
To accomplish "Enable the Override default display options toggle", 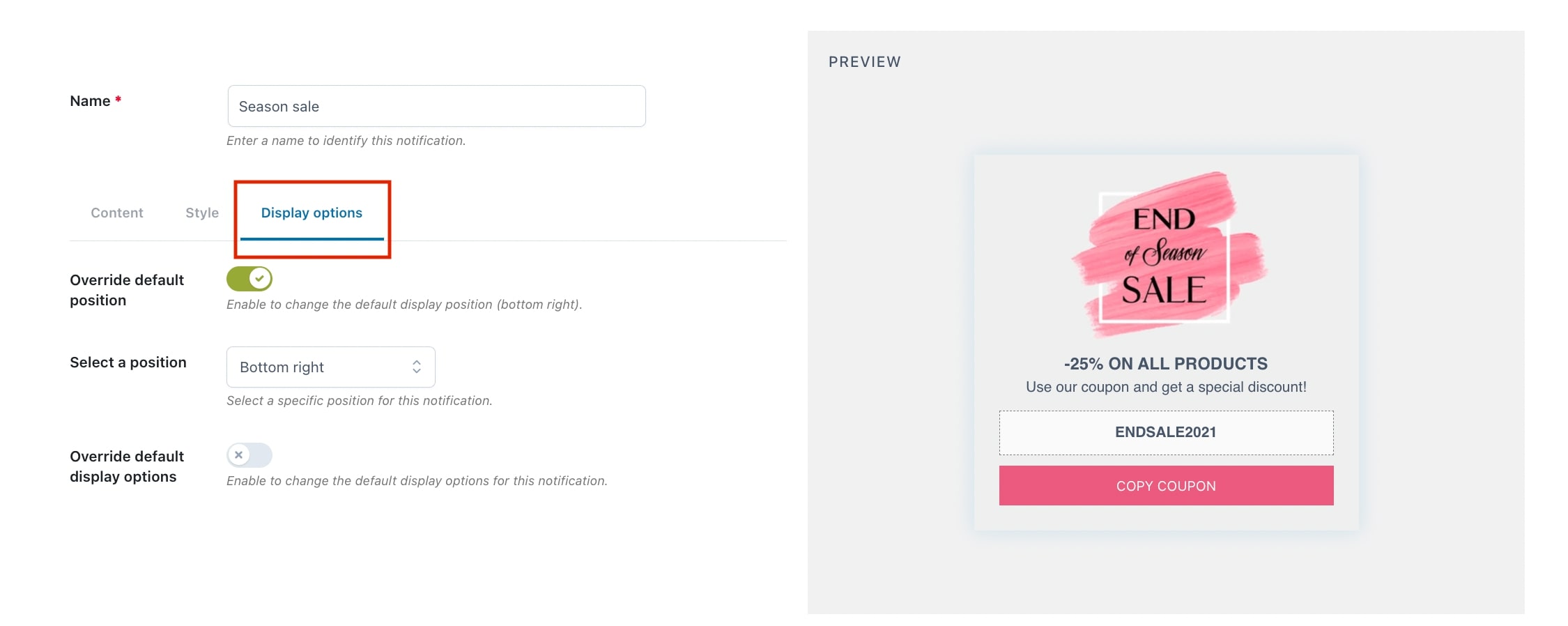I will point(249,455).
